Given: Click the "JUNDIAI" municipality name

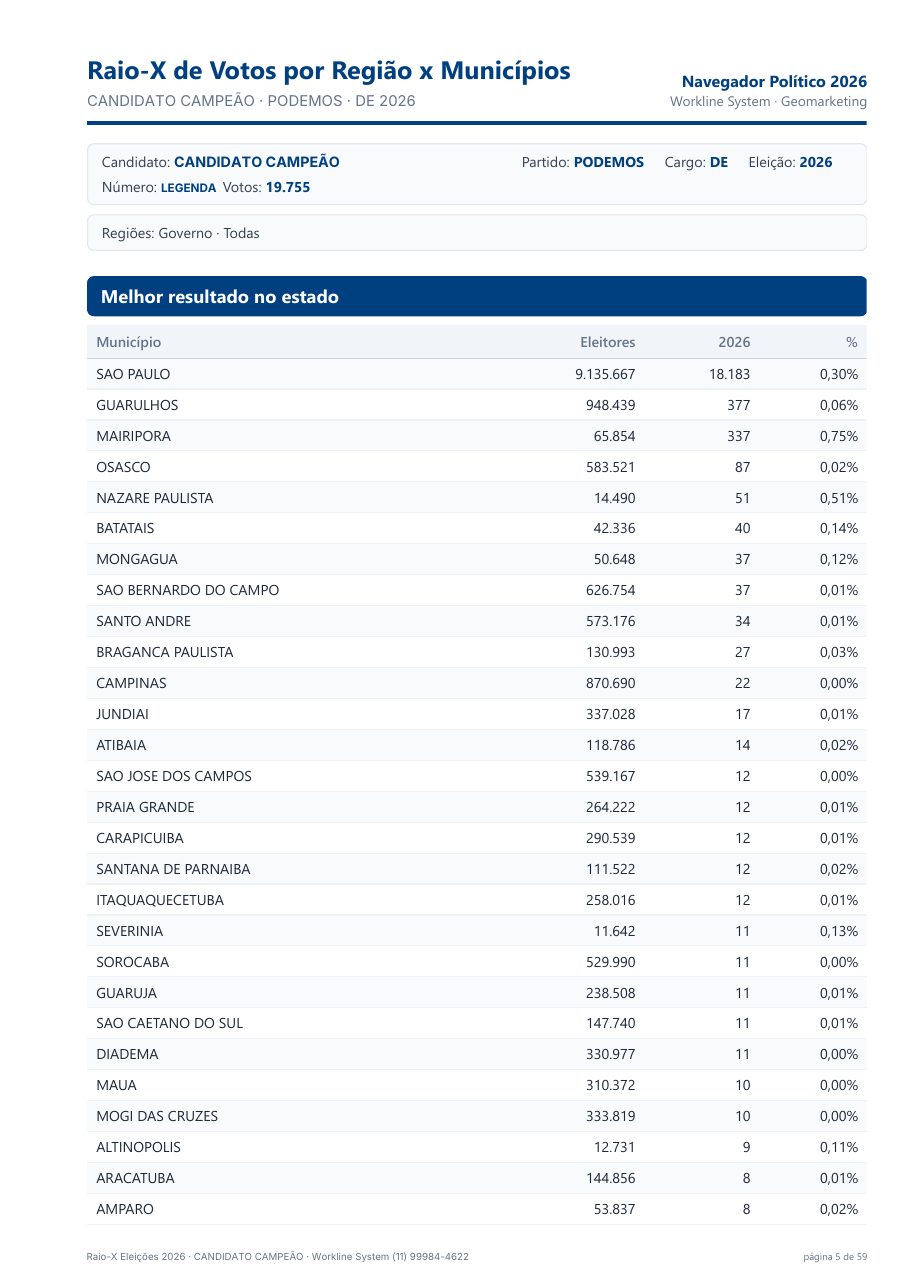Looking at the screenshot, I should (122, 714).
